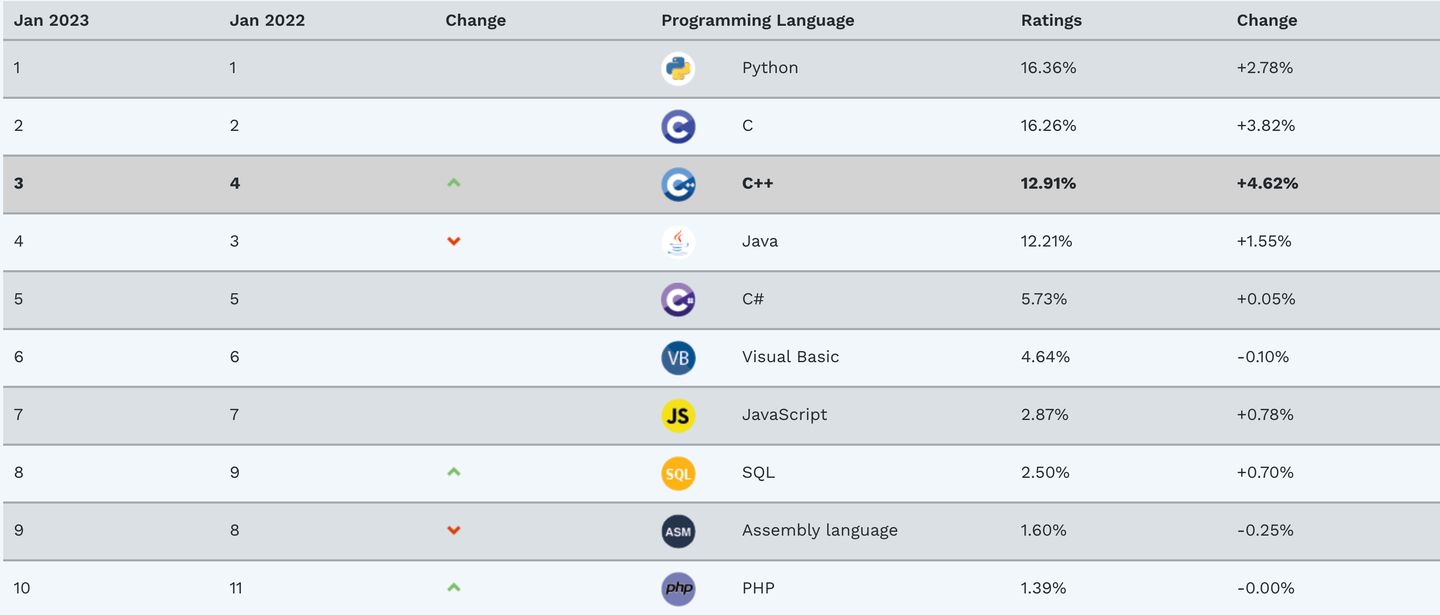This screenshot has height=615, width=1440.
Task: Select the Python language name
Action: 770,68
